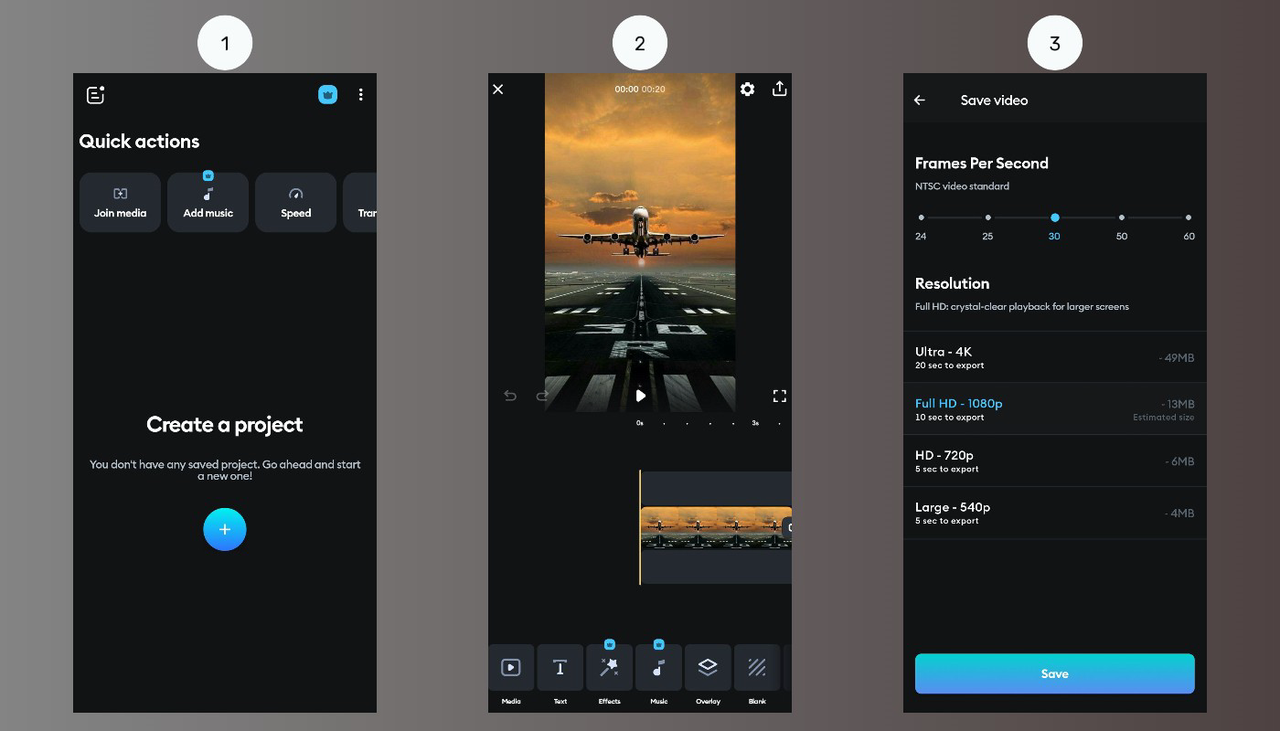1280x731 pixels.
Task: Tap the premium crown icon
Action: (328, 94)
